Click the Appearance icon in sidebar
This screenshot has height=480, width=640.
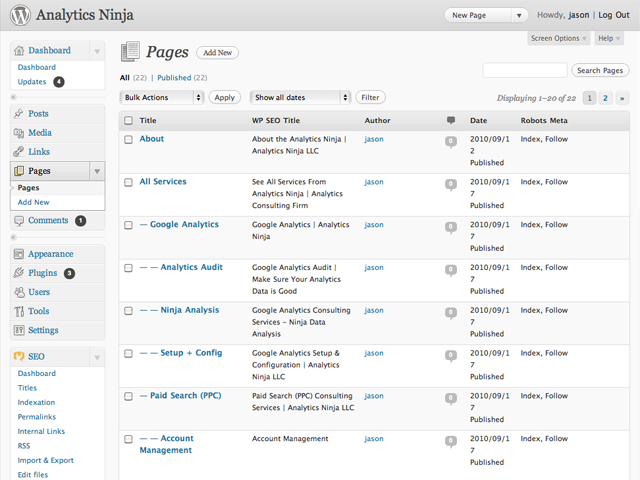click(x=19, y=254)
